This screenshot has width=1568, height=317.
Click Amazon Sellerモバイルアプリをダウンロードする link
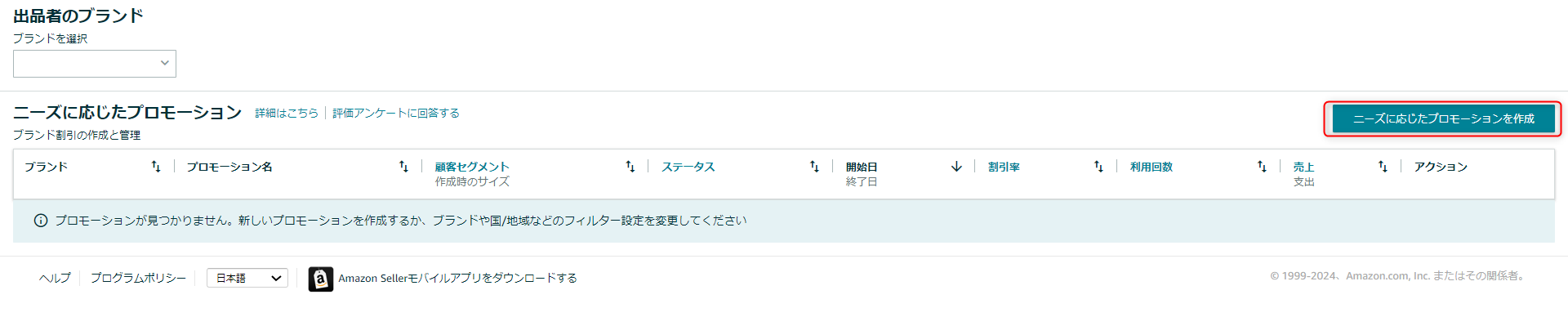click(458, 279)
